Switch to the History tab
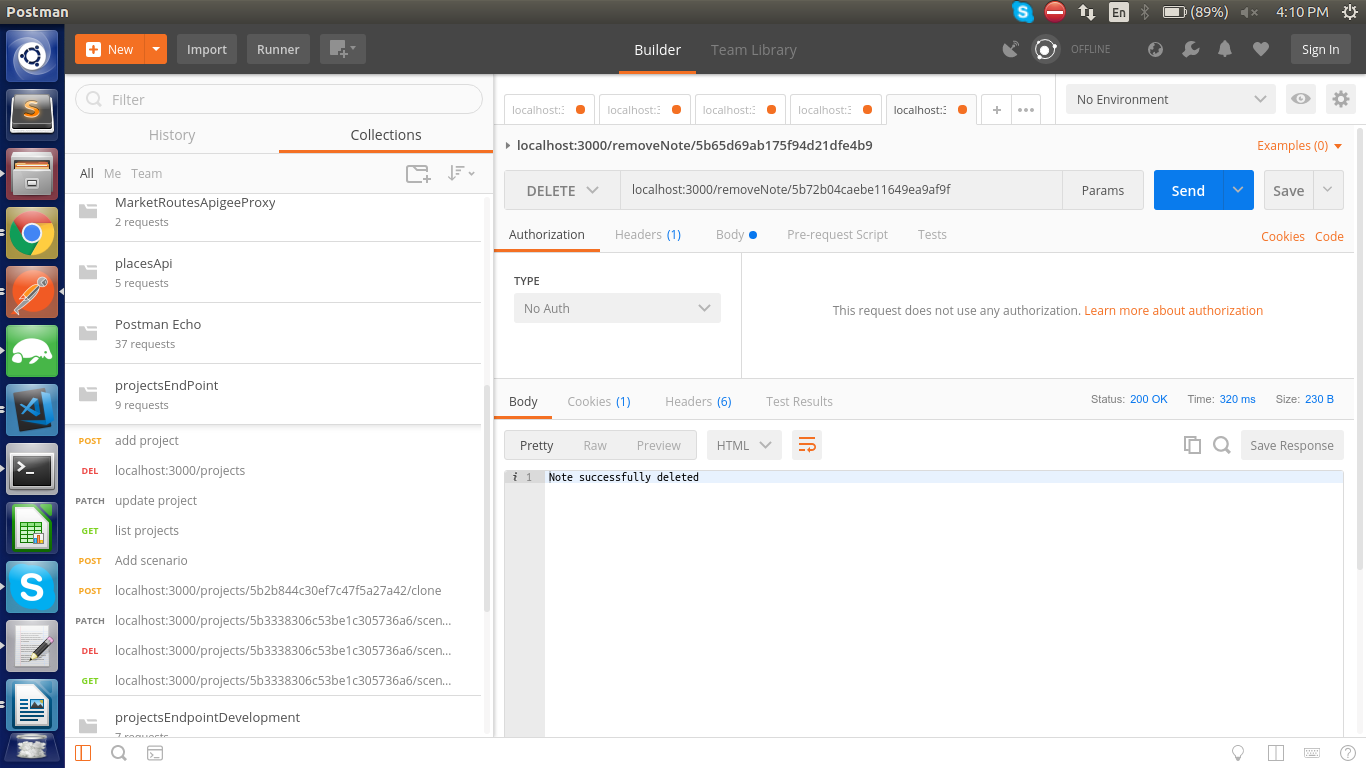Viewport: 1366px width, 768px height. [x=172, y=135]
